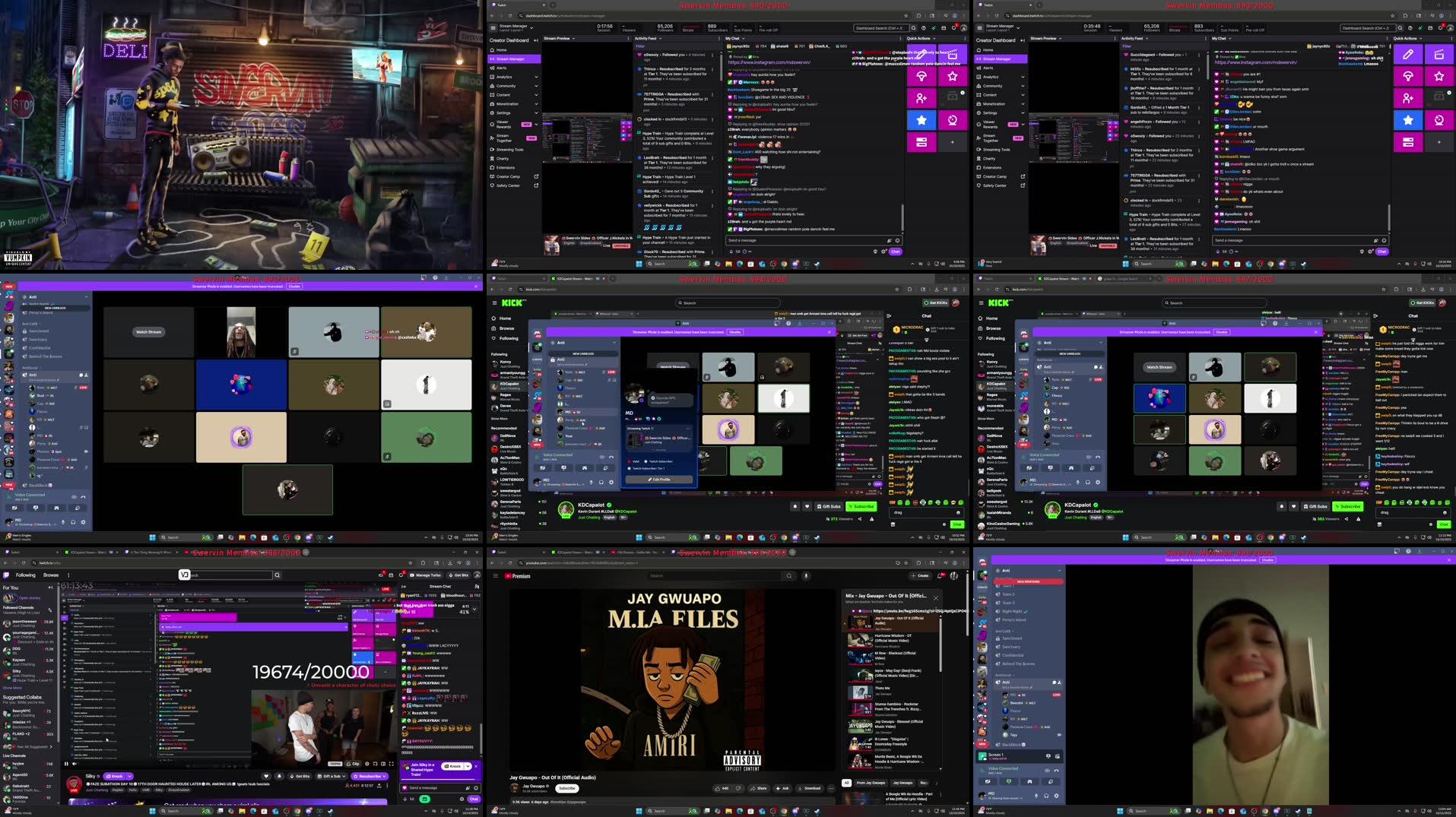Viewport: 1456px width, 817px height.
Task: Toggle the notification bell on Silky's channel
Action: coord(279,777)
